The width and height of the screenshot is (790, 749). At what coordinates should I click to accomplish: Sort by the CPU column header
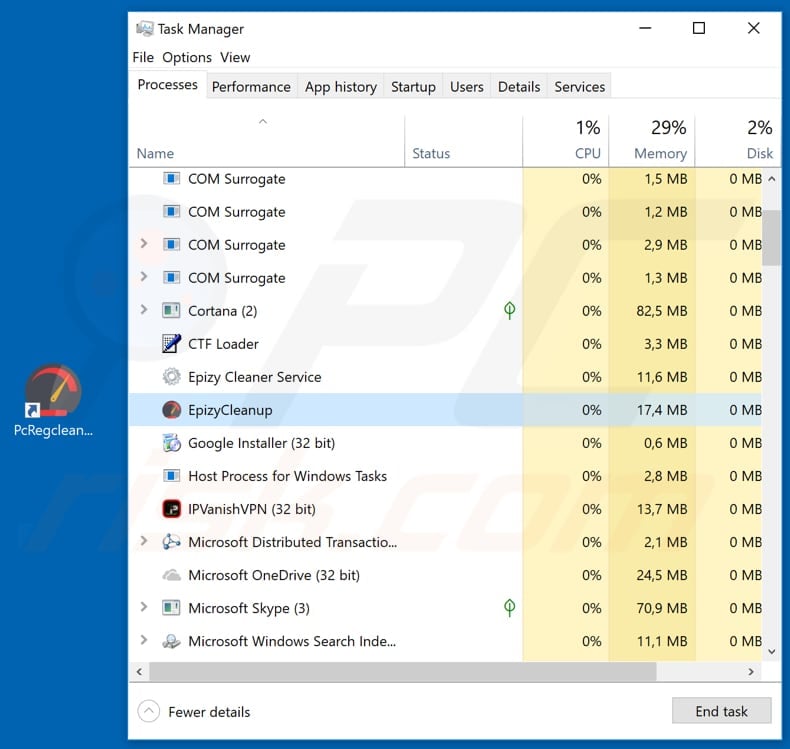click(x=566, y=141)
